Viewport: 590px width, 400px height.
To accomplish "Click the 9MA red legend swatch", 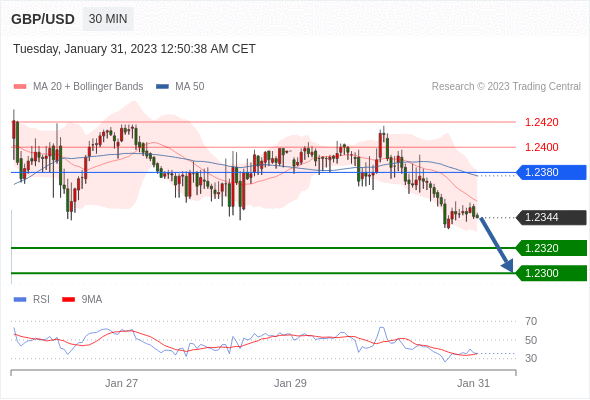I will coord(68,300).
